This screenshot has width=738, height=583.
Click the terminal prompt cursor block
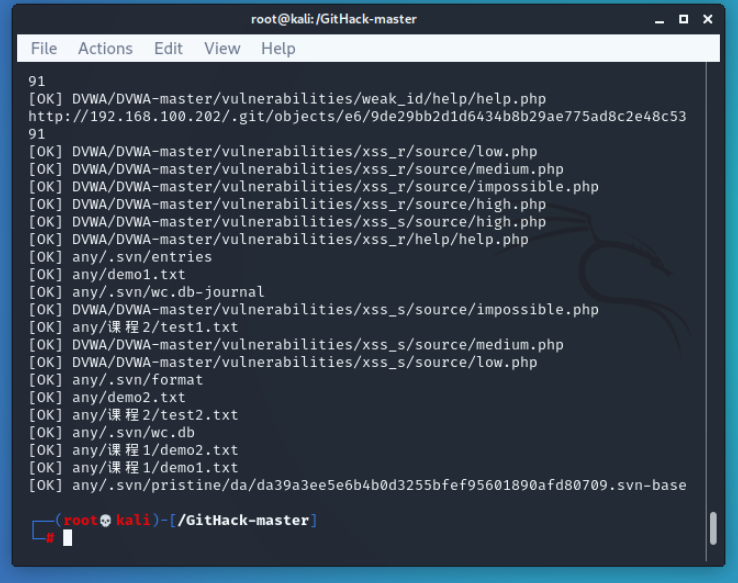click(67, 537)
